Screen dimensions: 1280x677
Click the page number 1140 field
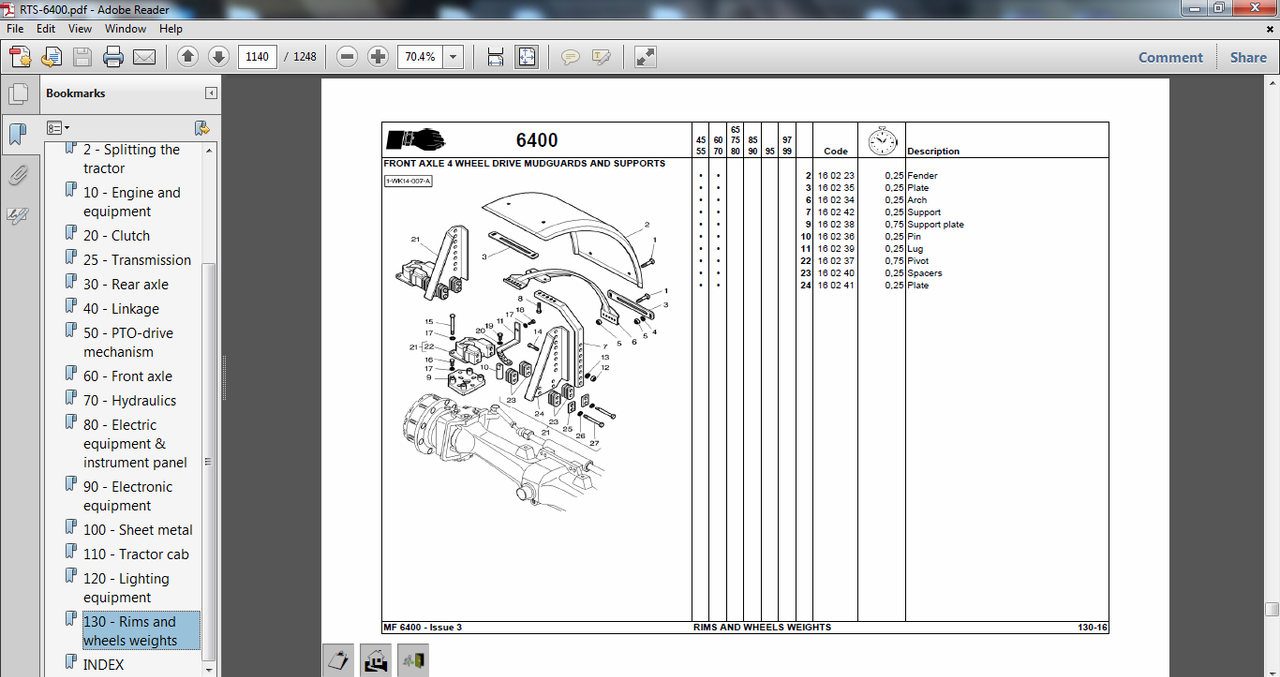point(257,57)
